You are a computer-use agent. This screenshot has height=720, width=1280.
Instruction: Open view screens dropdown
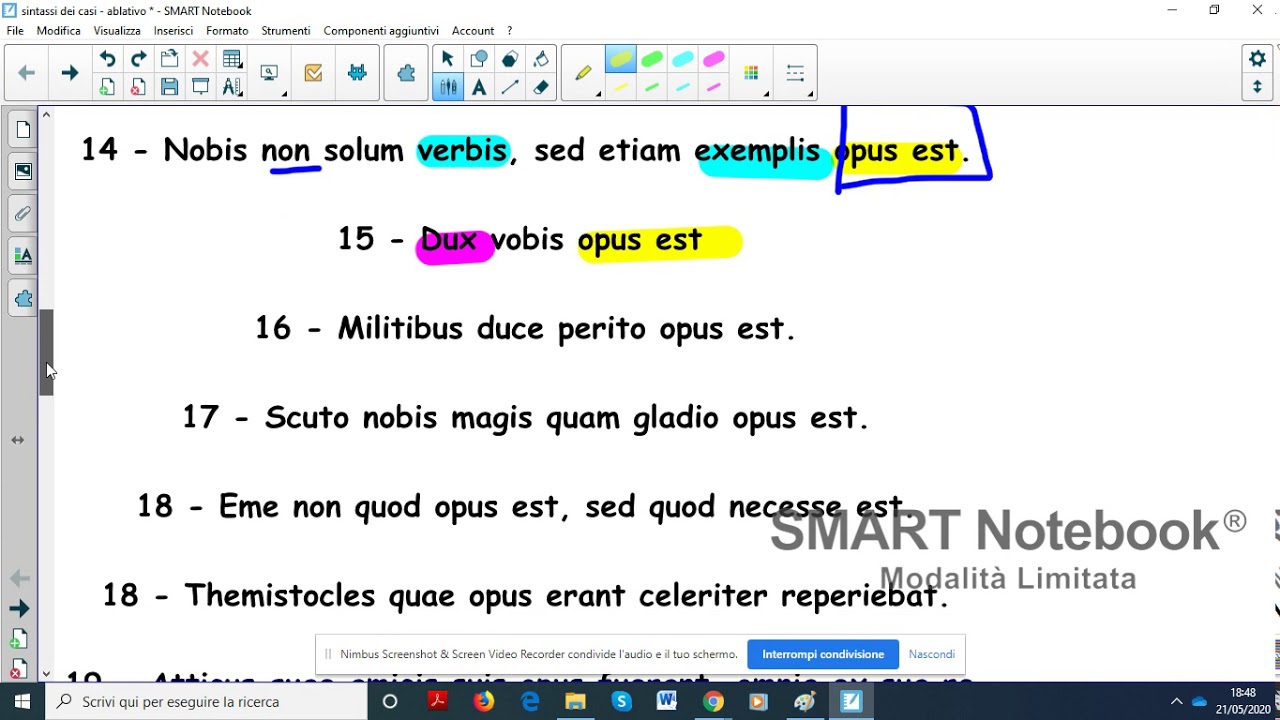point(270,73)
